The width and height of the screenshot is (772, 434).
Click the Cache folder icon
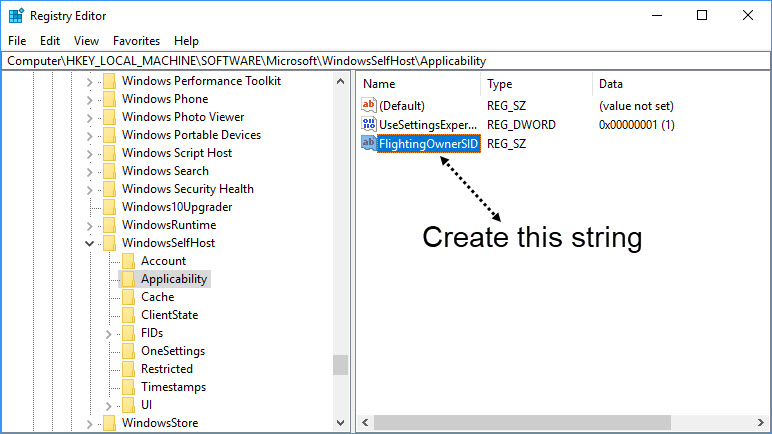[x=129, y=297]
